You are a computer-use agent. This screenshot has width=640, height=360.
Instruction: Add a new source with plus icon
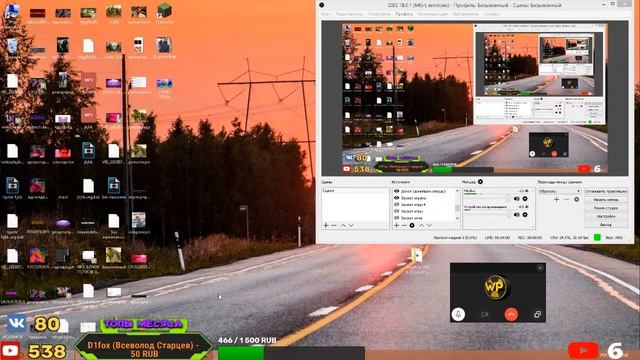396,225
